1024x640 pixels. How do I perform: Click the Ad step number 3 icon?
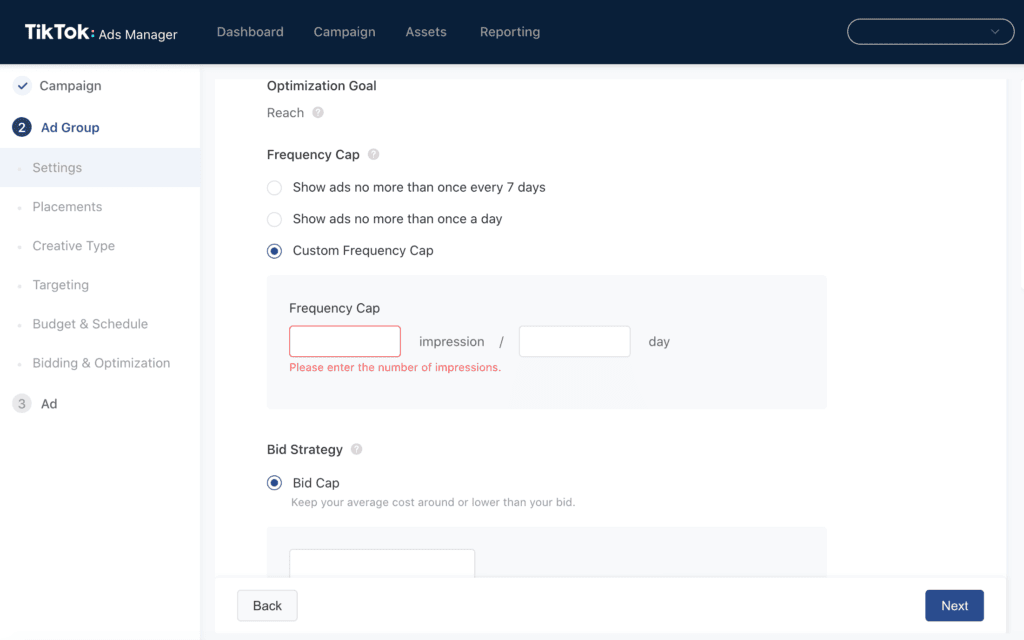tap(22, 404)
